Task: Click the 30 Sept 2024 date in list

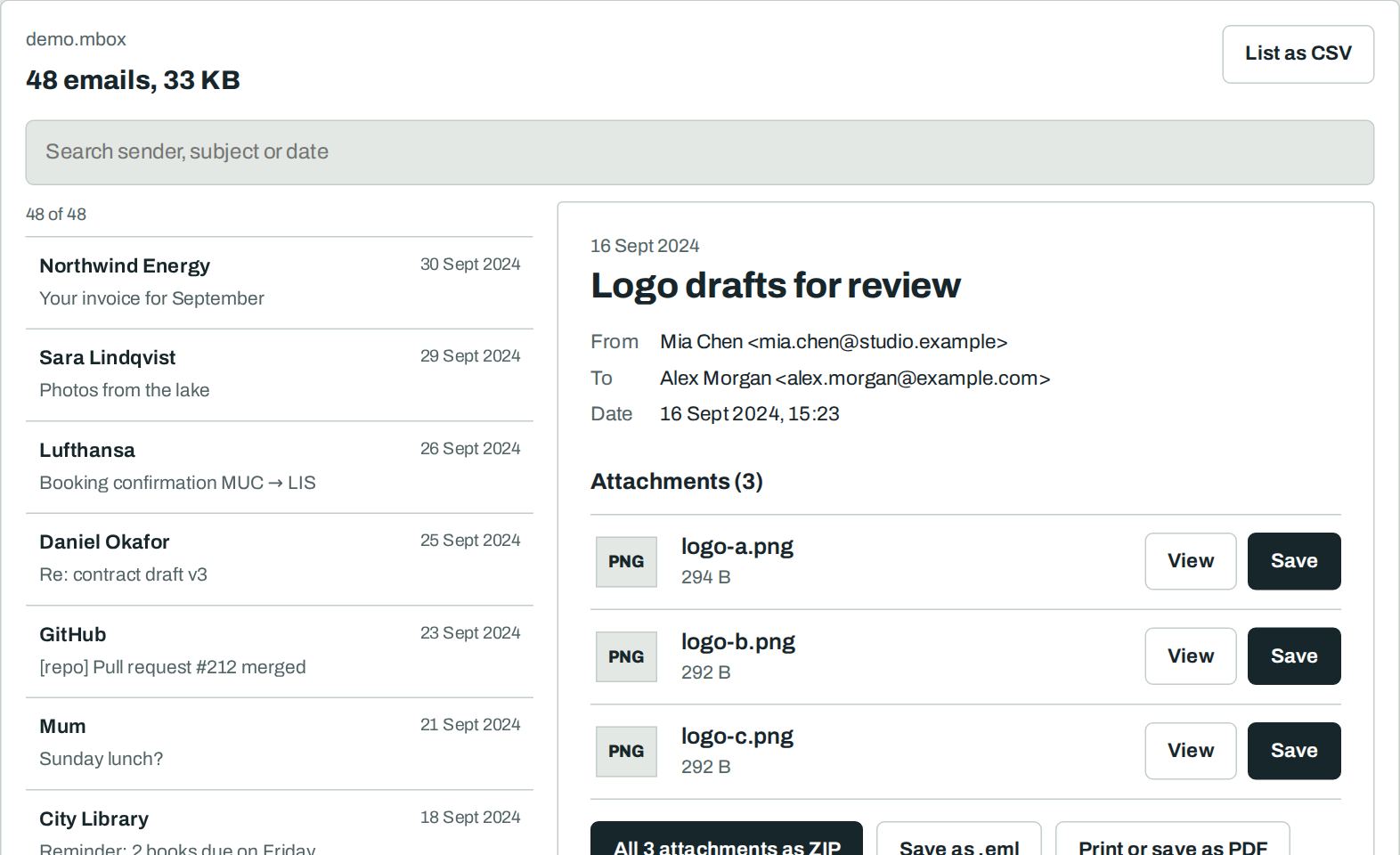Action: pyautogui.click(x=470, y=265)
